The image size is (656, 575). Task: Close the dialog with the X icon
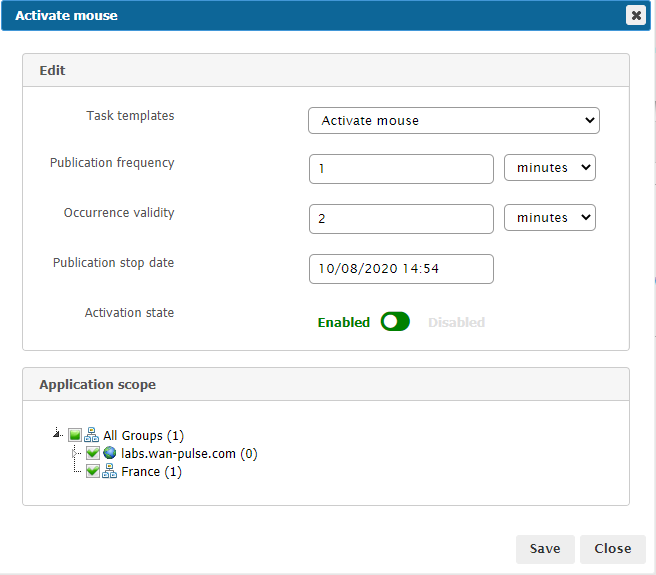635,15
